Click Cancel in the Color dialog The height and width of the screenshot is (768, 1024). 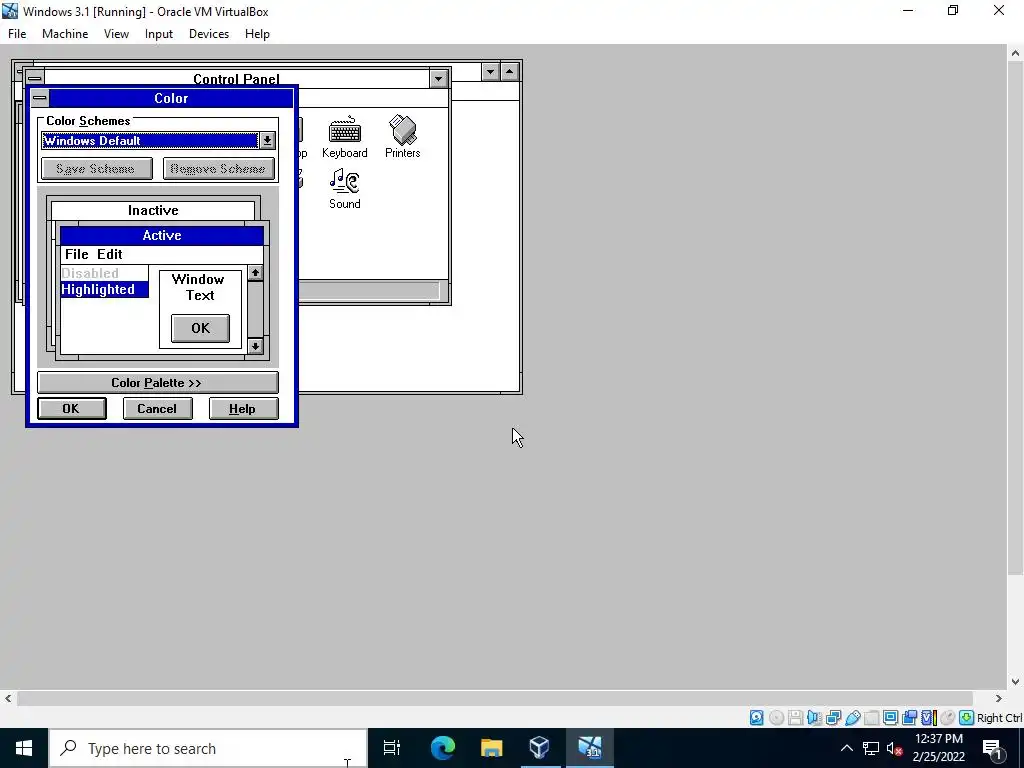click(157, 409)
